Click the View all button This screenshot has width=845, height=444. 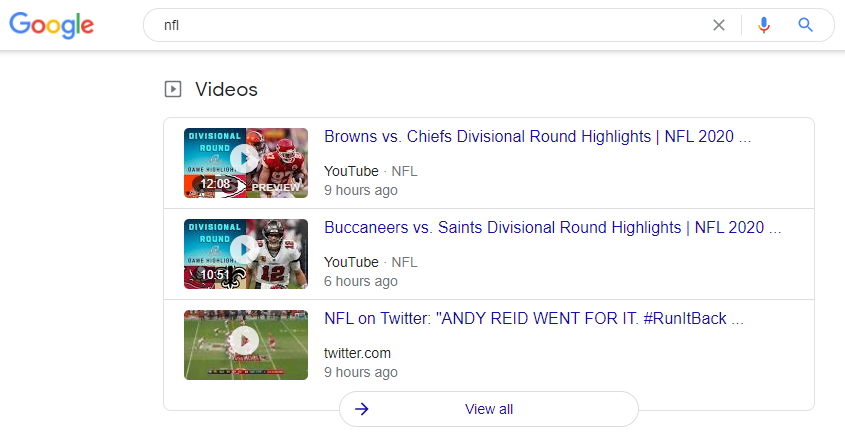pyautogui.click(x=489, y=409)
